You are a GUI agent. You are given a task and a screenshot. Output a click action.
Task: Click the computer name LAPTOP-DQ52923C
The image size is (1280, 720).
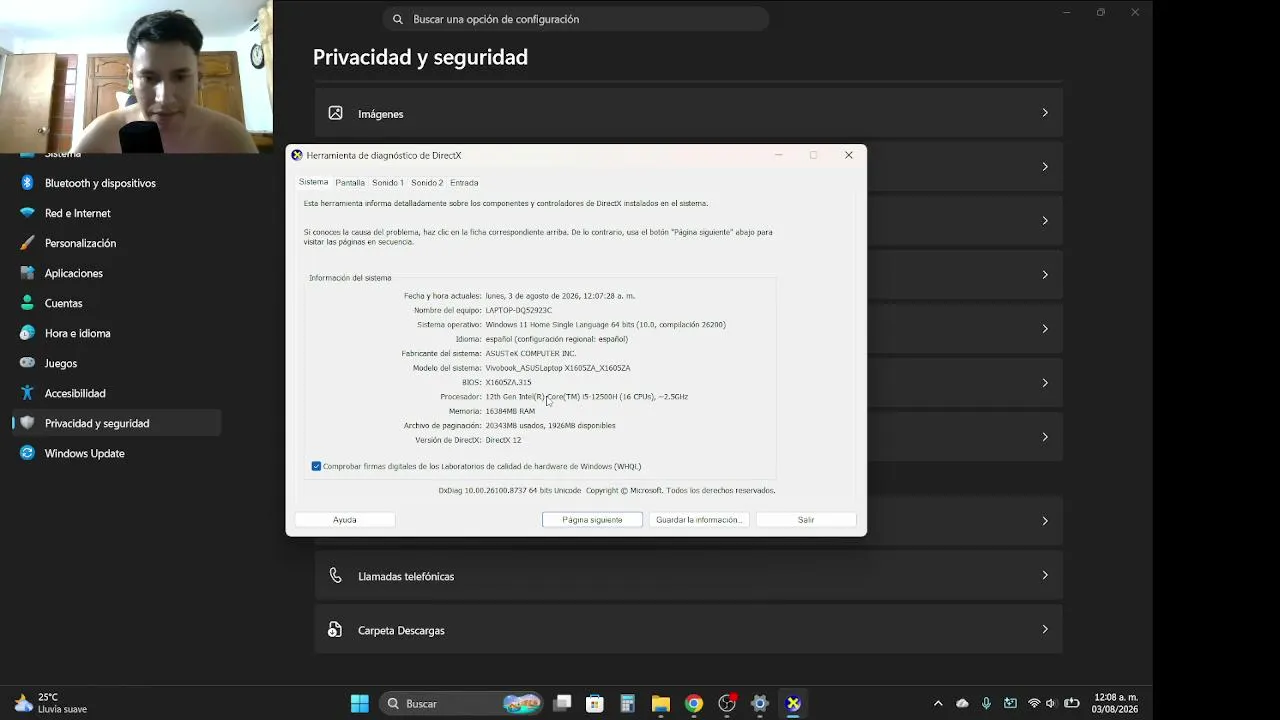[518, 310]
